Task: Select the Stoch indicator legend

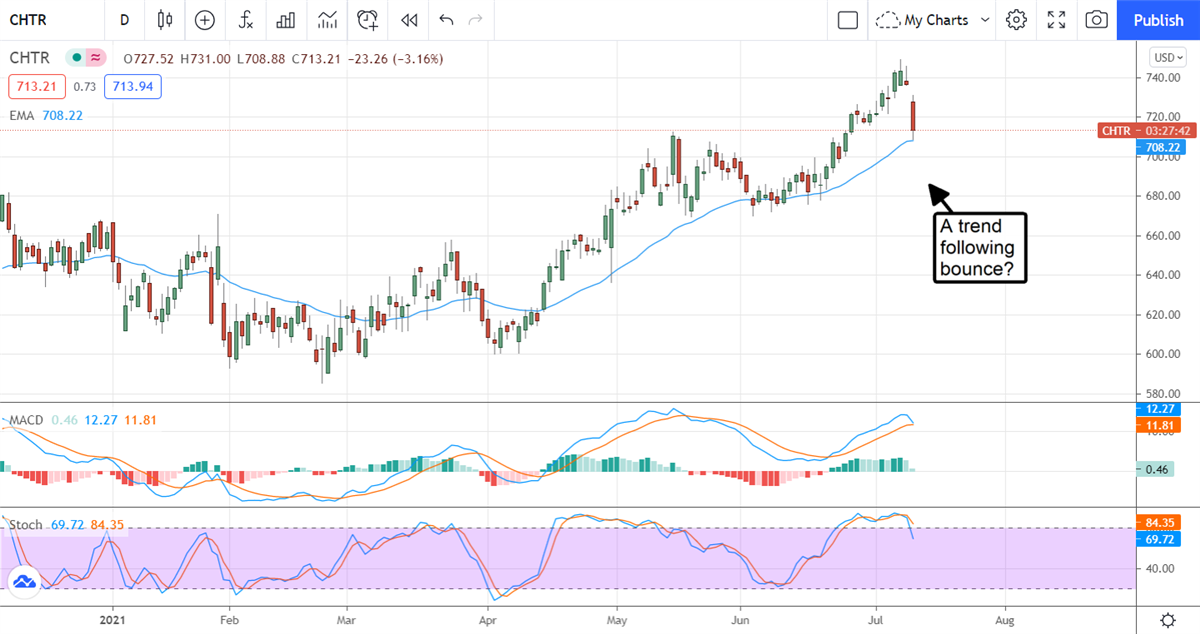Action: [x=26, y=523]
